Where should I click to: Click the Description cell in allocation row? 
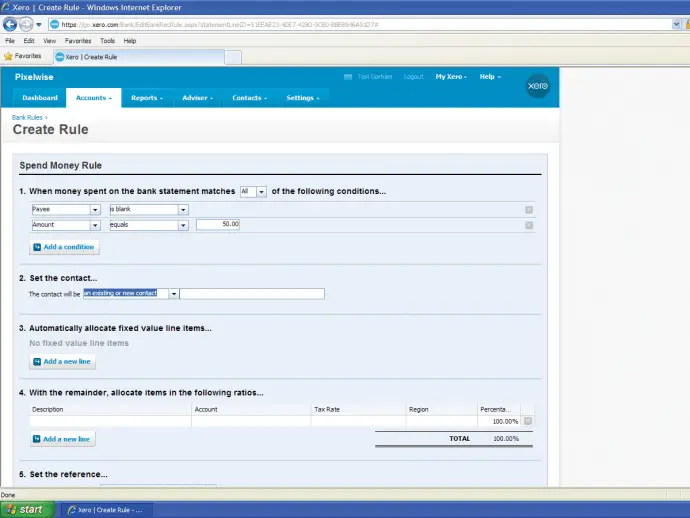tap(110, 421)
